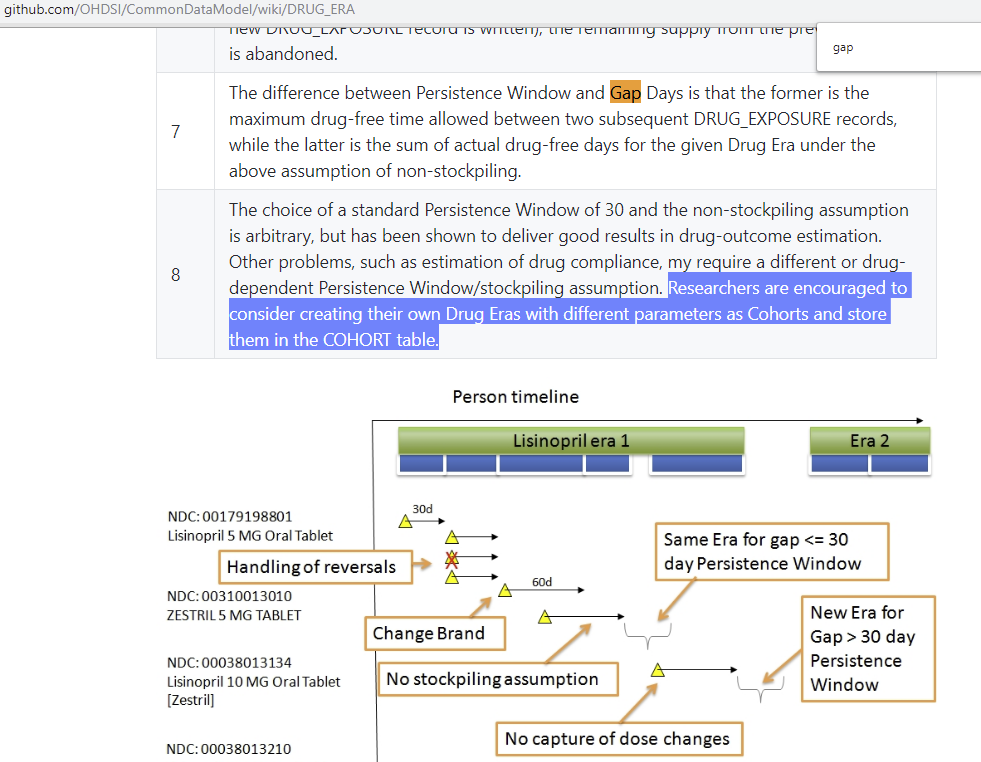Click the red-crossed reversal triangle marker
The width and height of the screenshot is (981, 762).
click(x=452, y=558)
